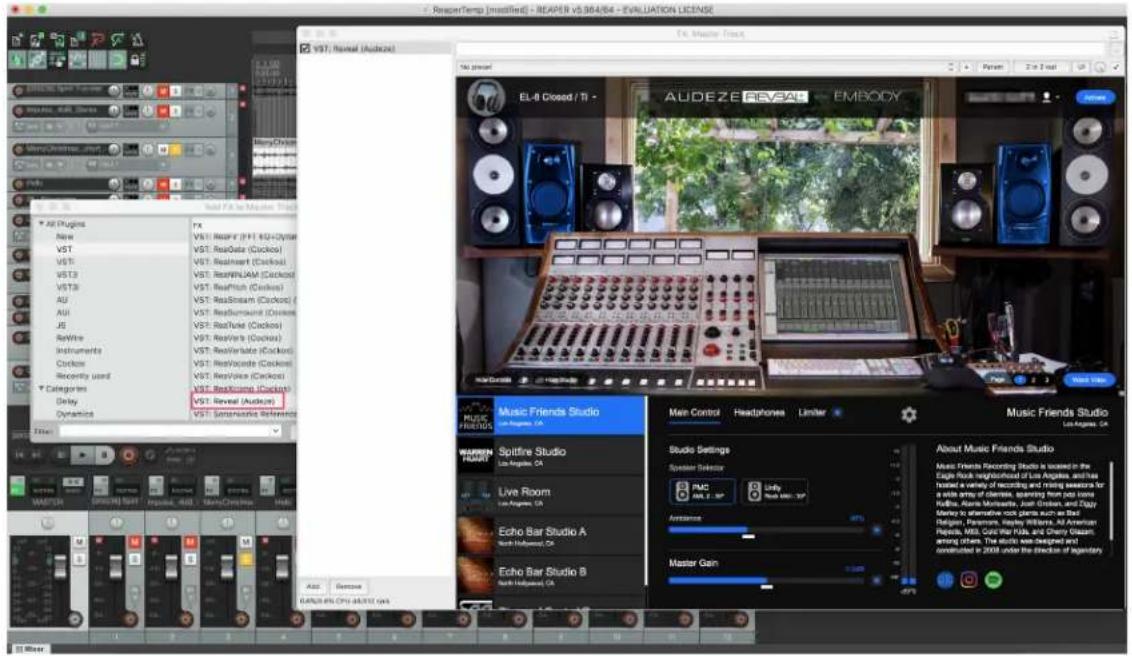Open Project Settings from the toolbar
Screen dimensions: 1132x656
click(x=77, y=40)
